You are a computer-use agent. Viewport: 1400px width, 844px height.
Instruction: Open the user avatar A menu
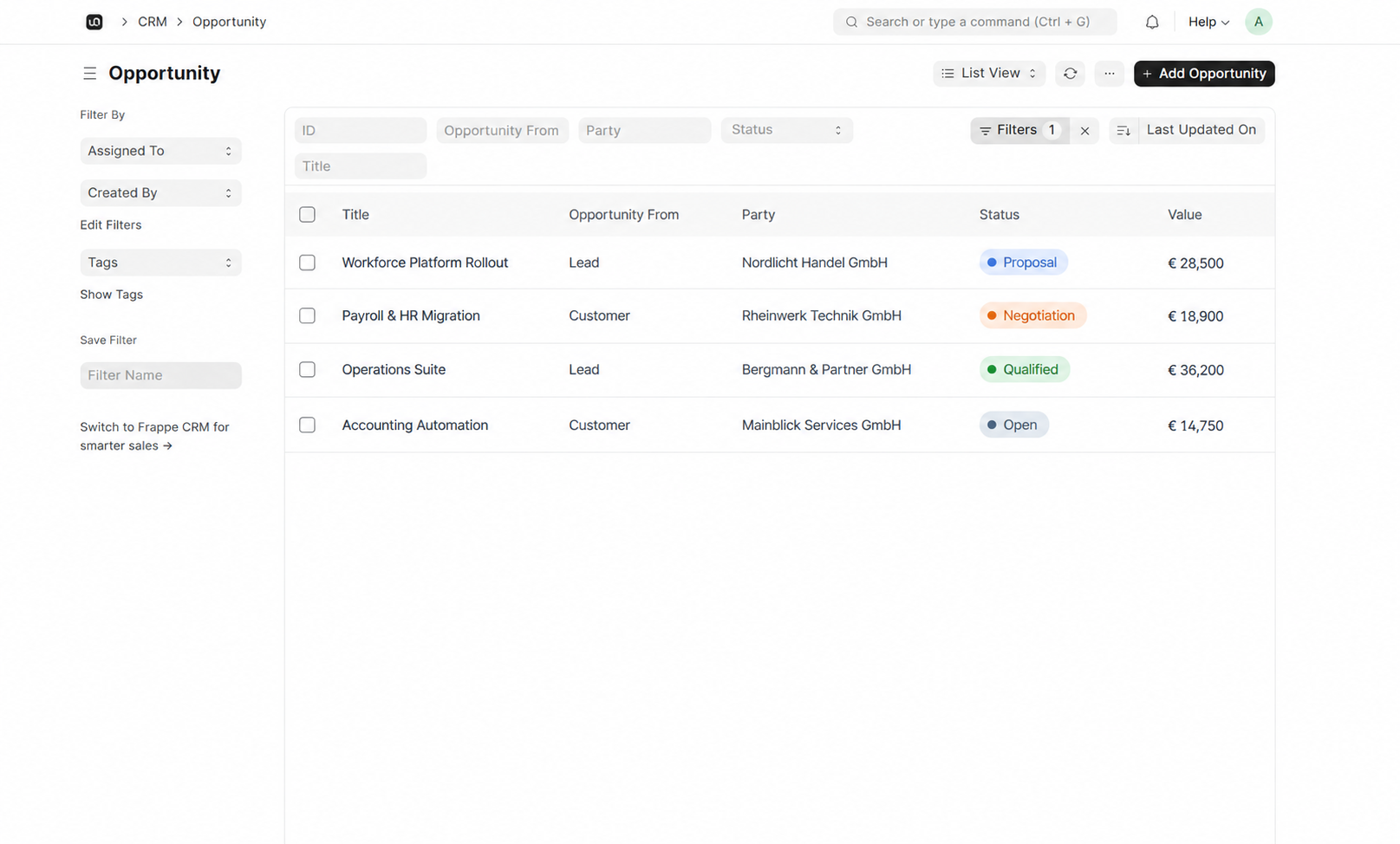(1259, 22)
